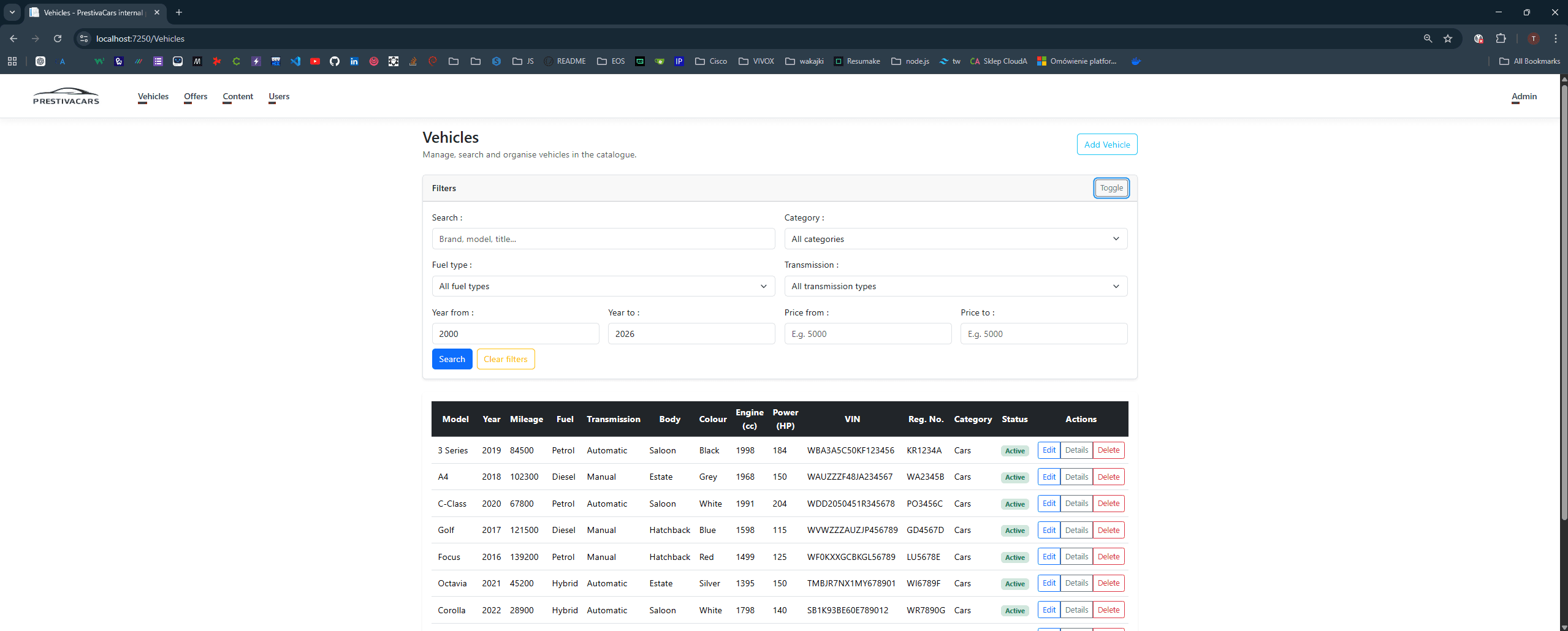Click the Clear filters button
1568x631 pixels.
point(506,359)
